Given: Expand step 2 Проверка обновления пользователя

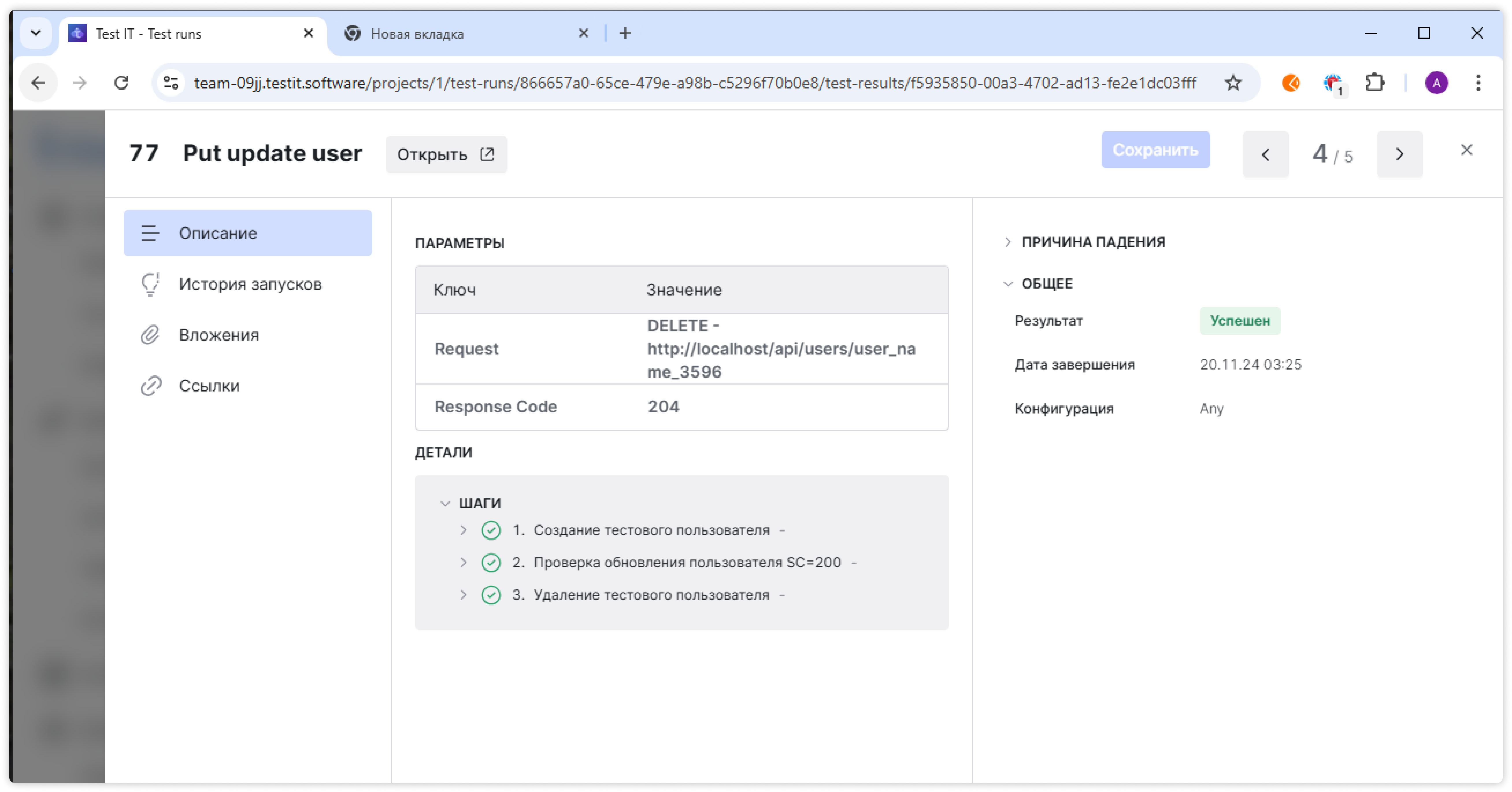Looking at the screenshot, I should click(464, 562).
